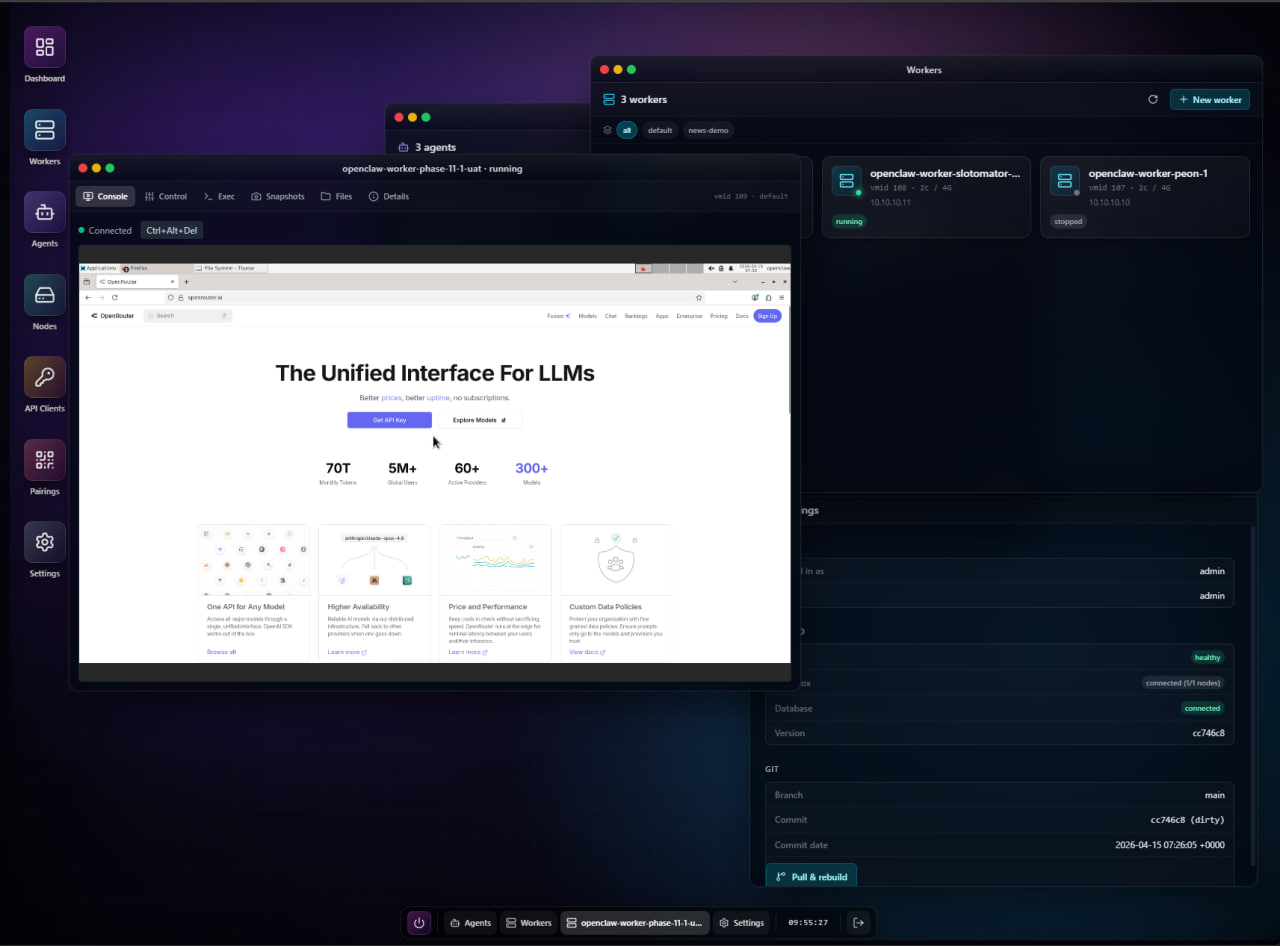Open the Pairings QR code icon

[45, 460]
